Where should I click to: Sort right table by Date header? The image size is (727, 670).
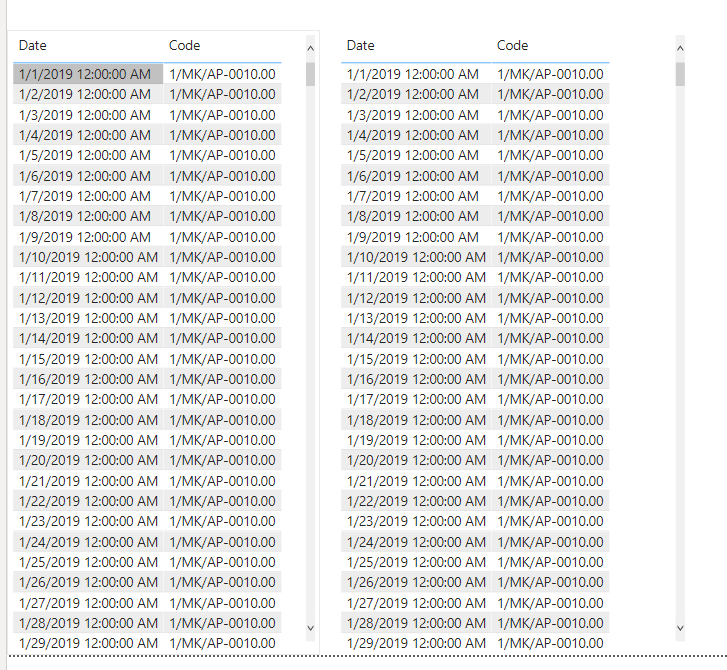[361, 45]
